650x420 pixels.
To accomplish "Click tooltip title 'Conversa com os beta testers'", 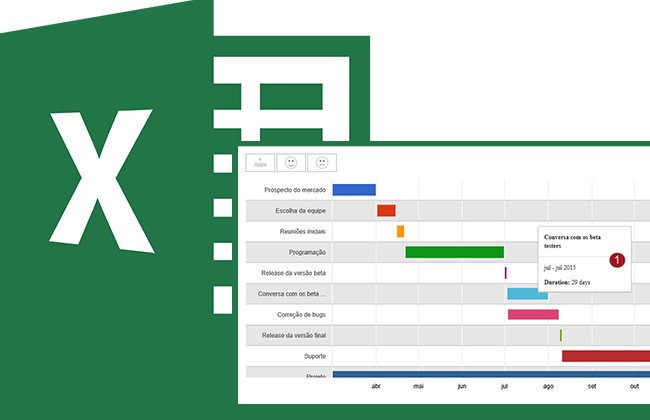I will point(572,241).
